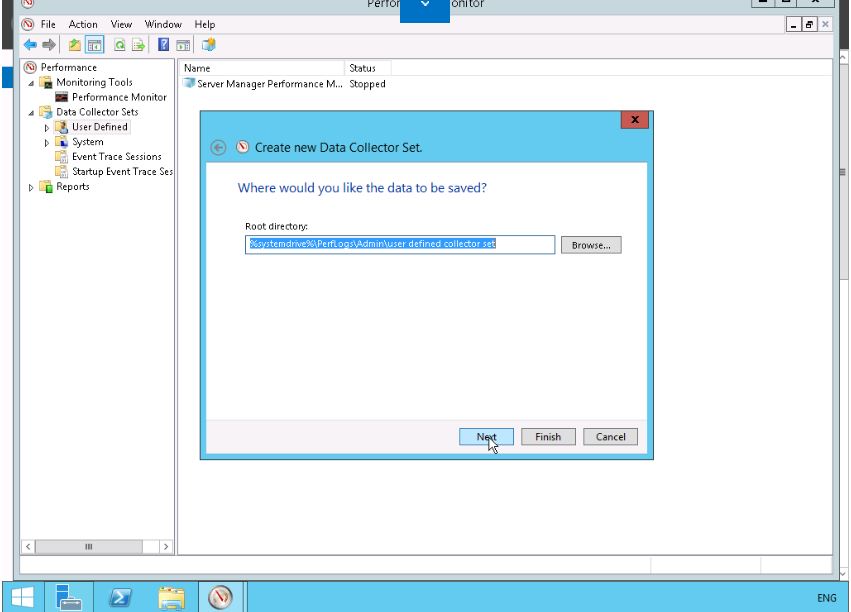The image size is (851, 612).
Task: Select Monitoring Tools in the tree
Action: pos(94,82)
